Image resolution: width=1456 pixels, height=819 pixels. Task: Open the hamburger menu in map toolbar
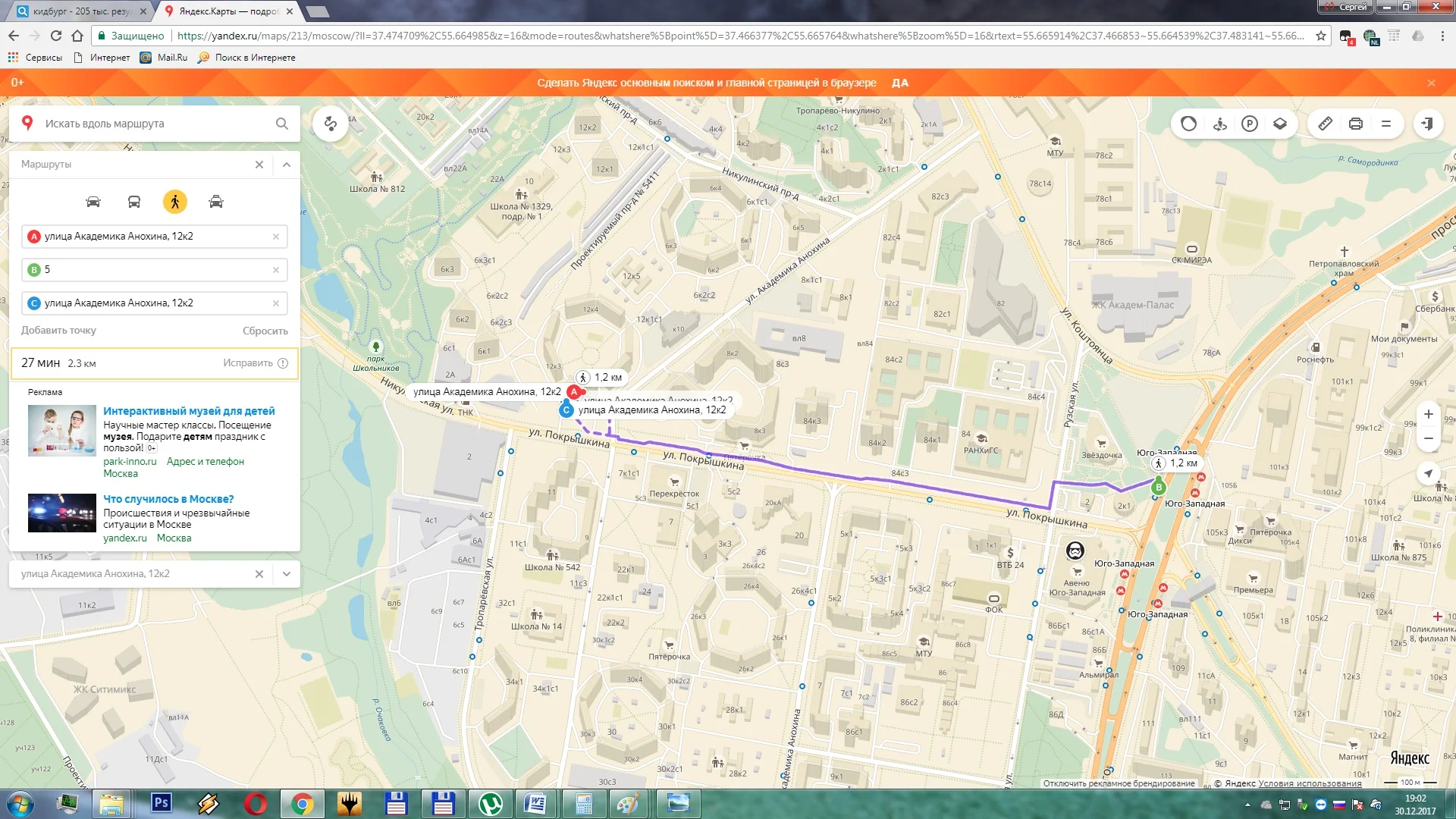1386,124
